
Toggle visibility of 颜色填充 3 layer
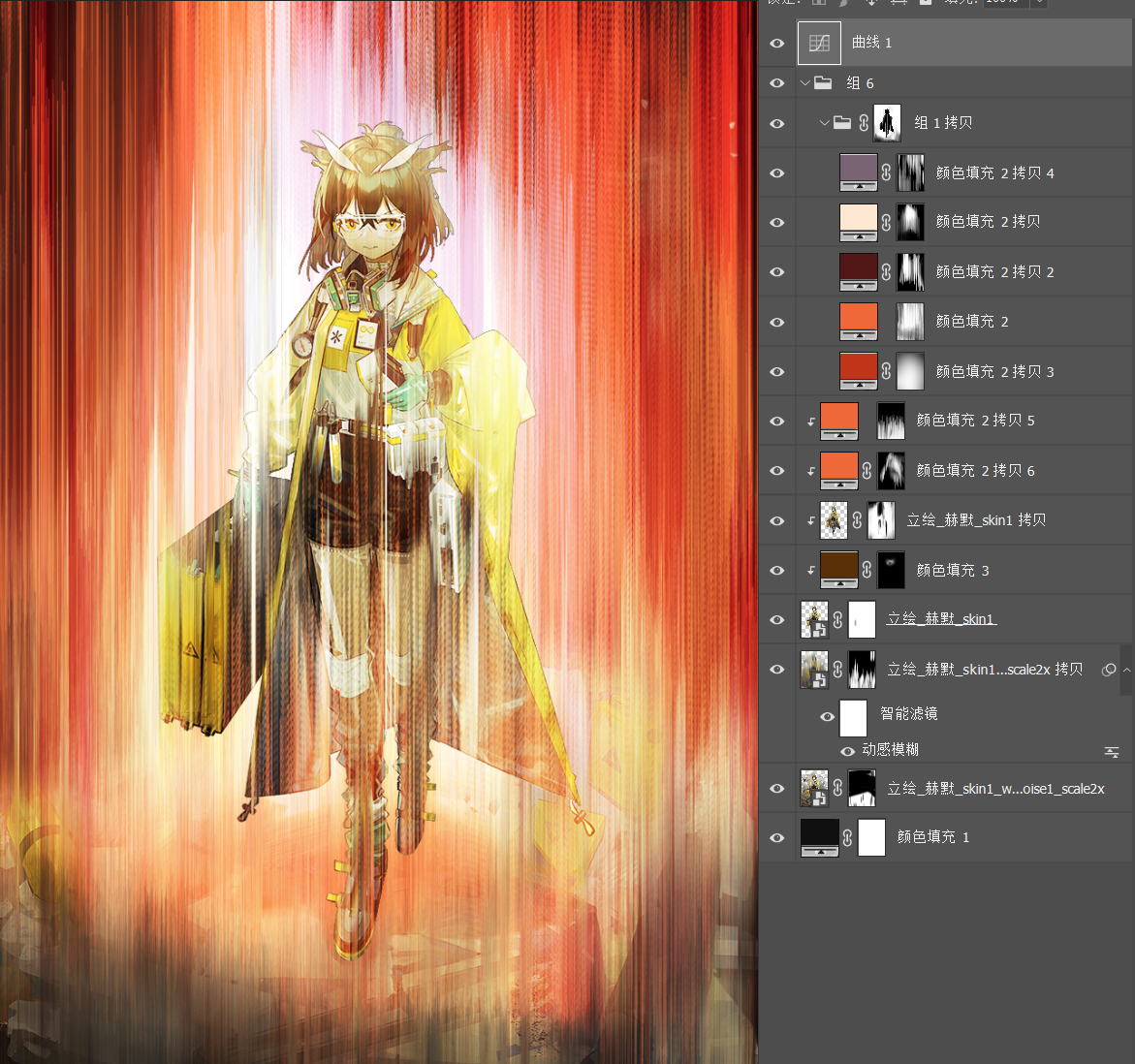776,571
